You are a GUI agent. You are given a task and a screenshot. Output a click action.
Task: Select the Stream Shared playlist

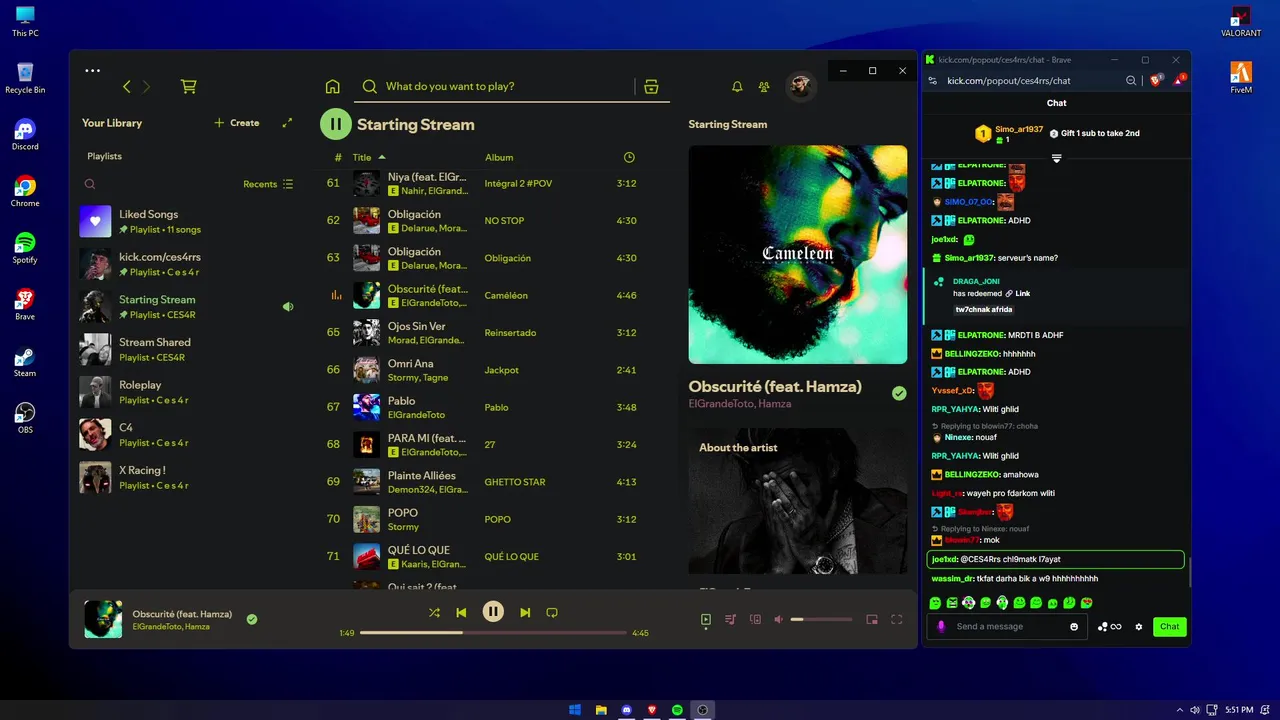click(x=187, y=349)
